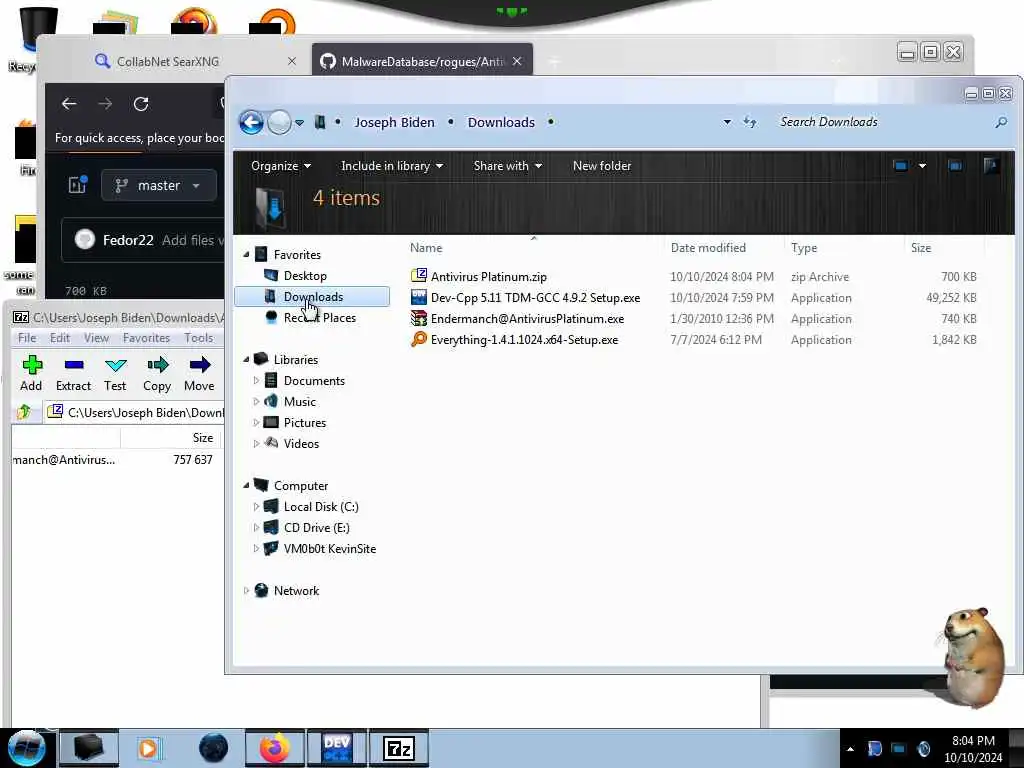The width and height of the screenshot is (1024, 768).
Task: Open CD Drive (E:)
Action: pyautogui.click(x=316, y=528)
